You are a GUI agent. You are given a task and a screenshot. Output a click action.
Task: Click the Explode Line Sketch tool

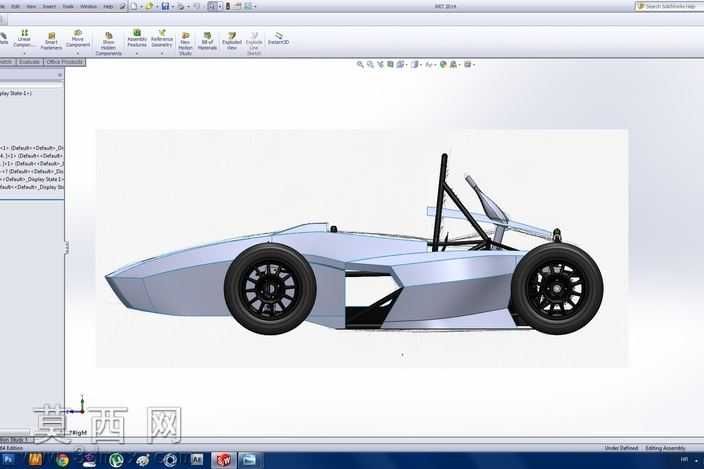(x=254, y=44)
